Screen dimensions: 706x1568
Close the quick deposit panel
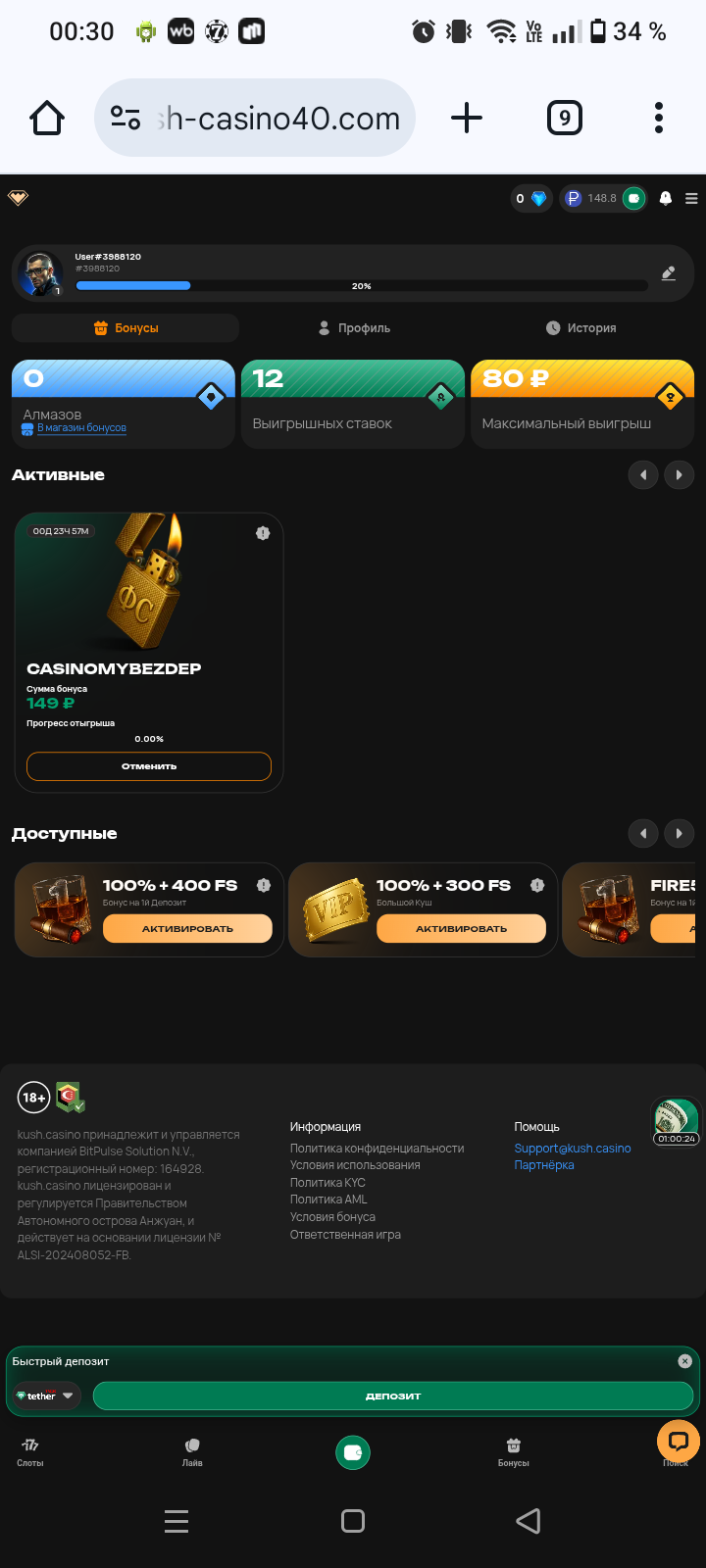pos(684,1361)
